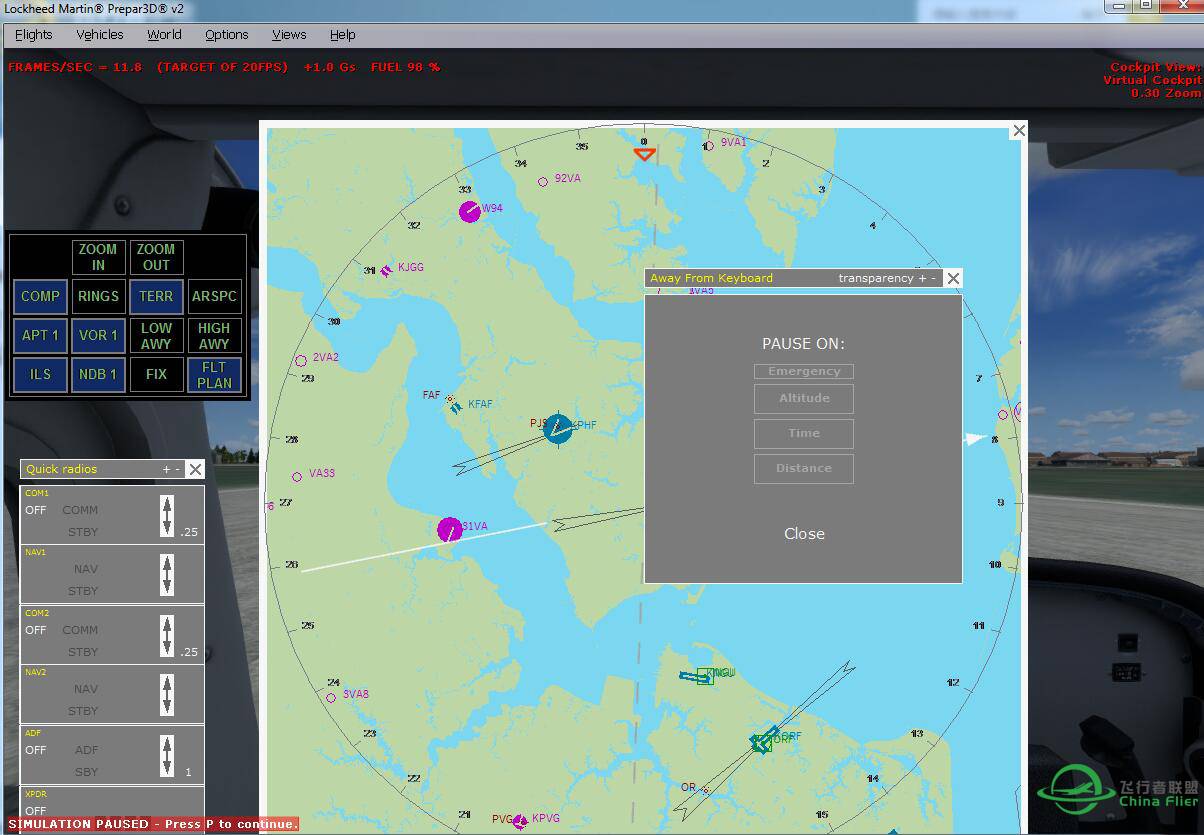Click Close in Away From Keyboard panel
This screenshot has height=835, width=1204.
804,534
